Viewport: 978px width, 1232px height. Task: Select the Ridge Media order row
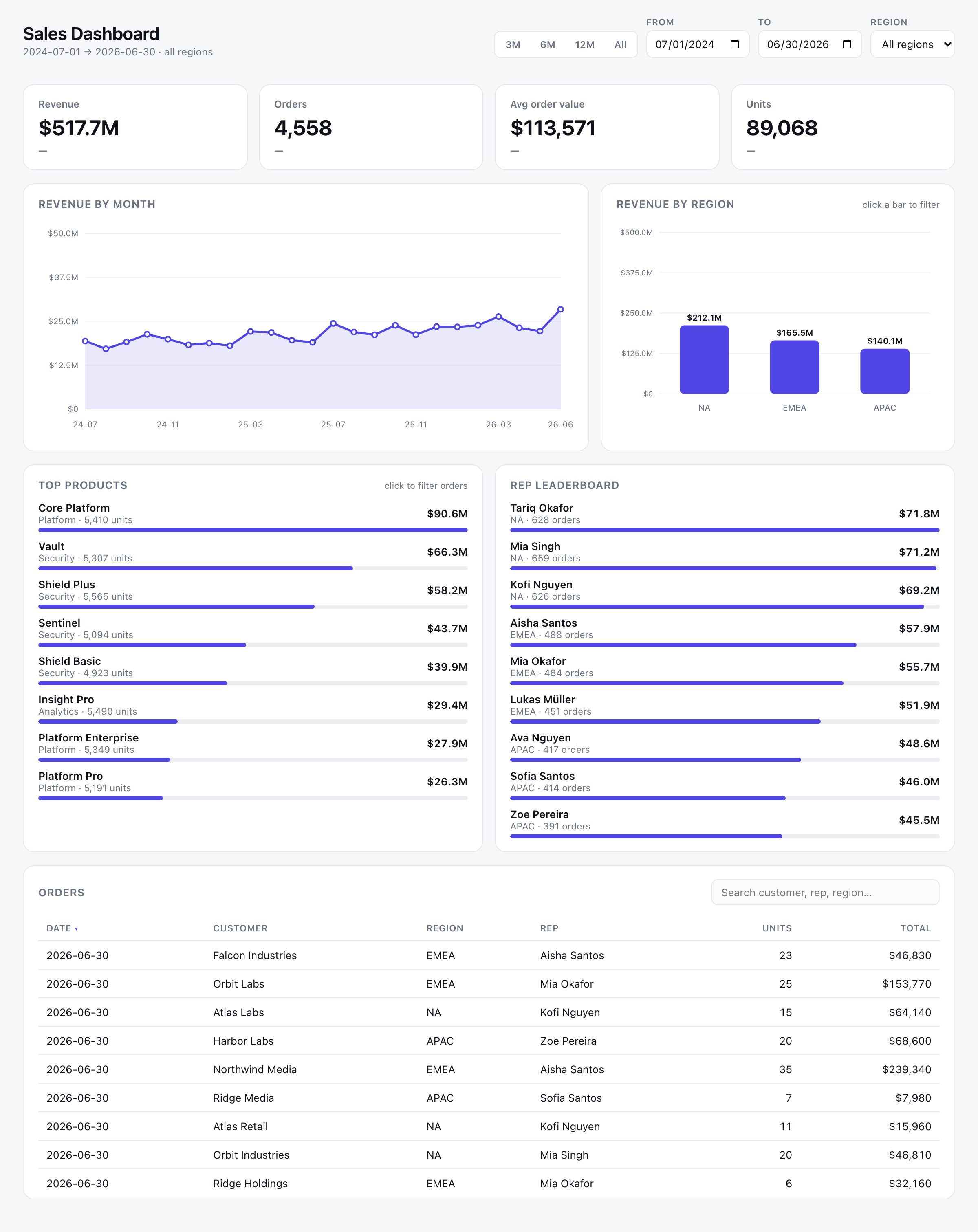point(489,1098)
